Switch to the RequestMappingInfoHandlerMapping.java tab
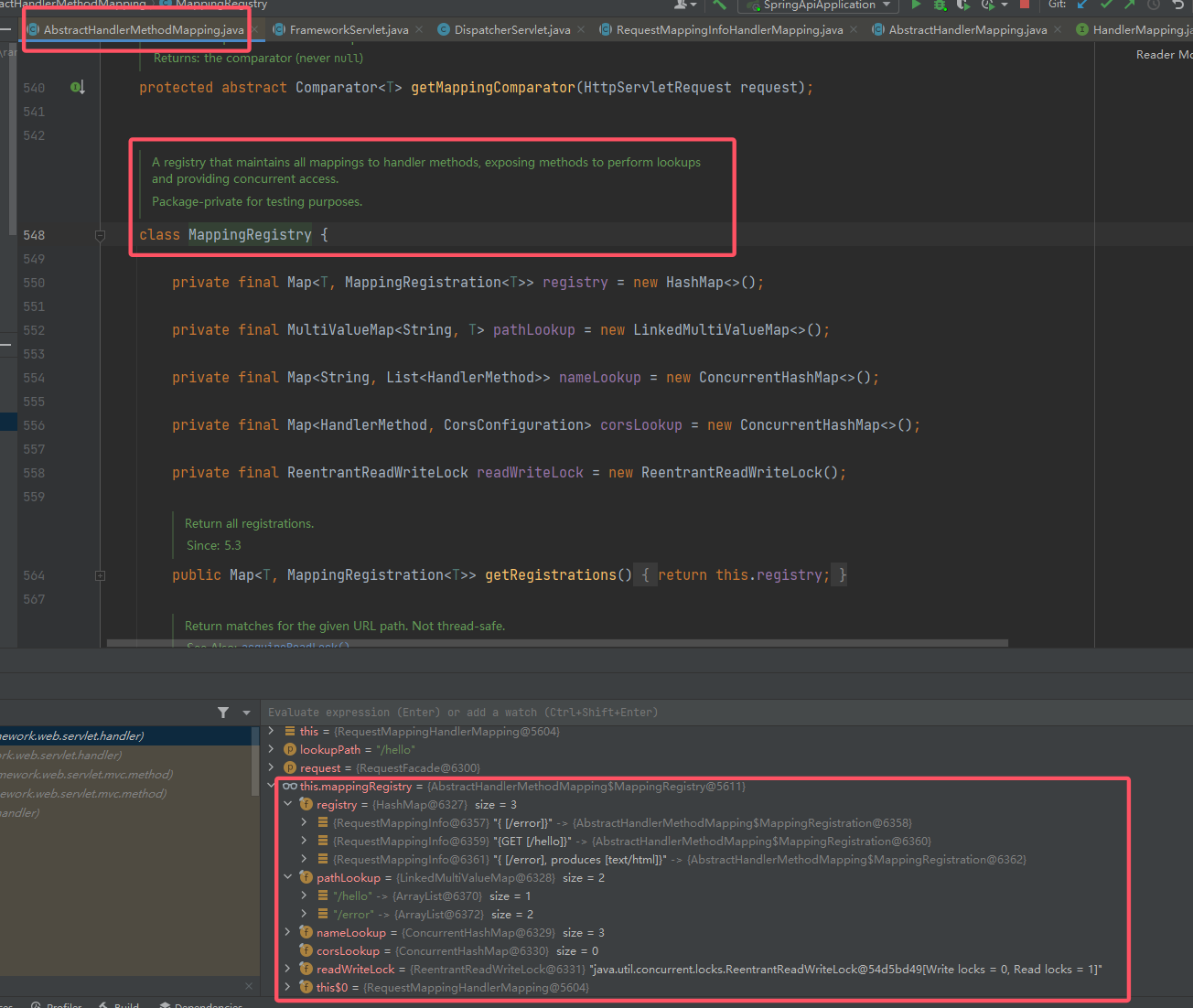This screenshot has height=1008, width=1193. pyautogui.click(x=729, y=30)
